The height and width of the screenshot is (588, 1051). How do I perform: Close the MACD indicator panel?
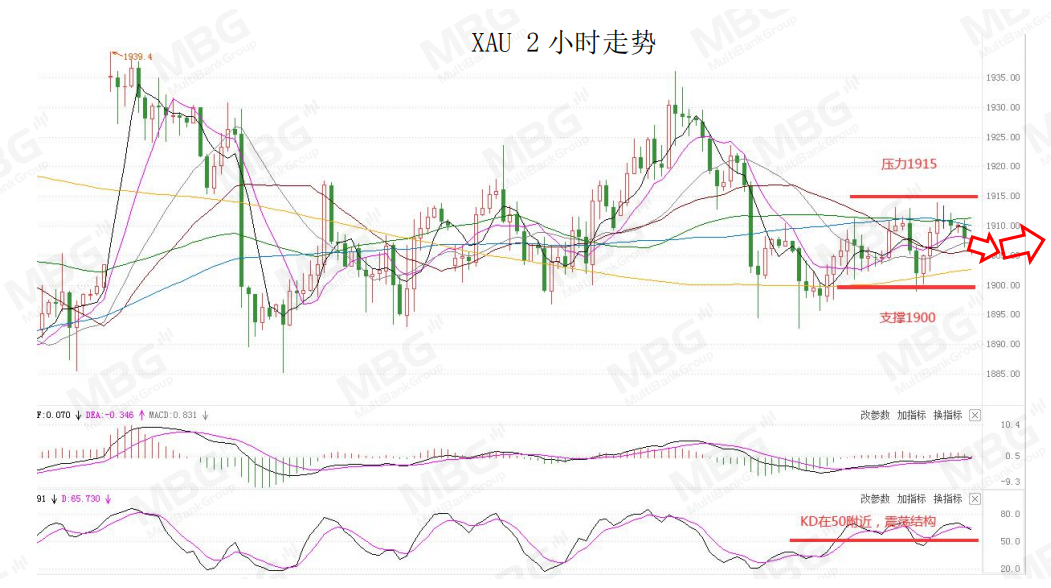point(975,415)
